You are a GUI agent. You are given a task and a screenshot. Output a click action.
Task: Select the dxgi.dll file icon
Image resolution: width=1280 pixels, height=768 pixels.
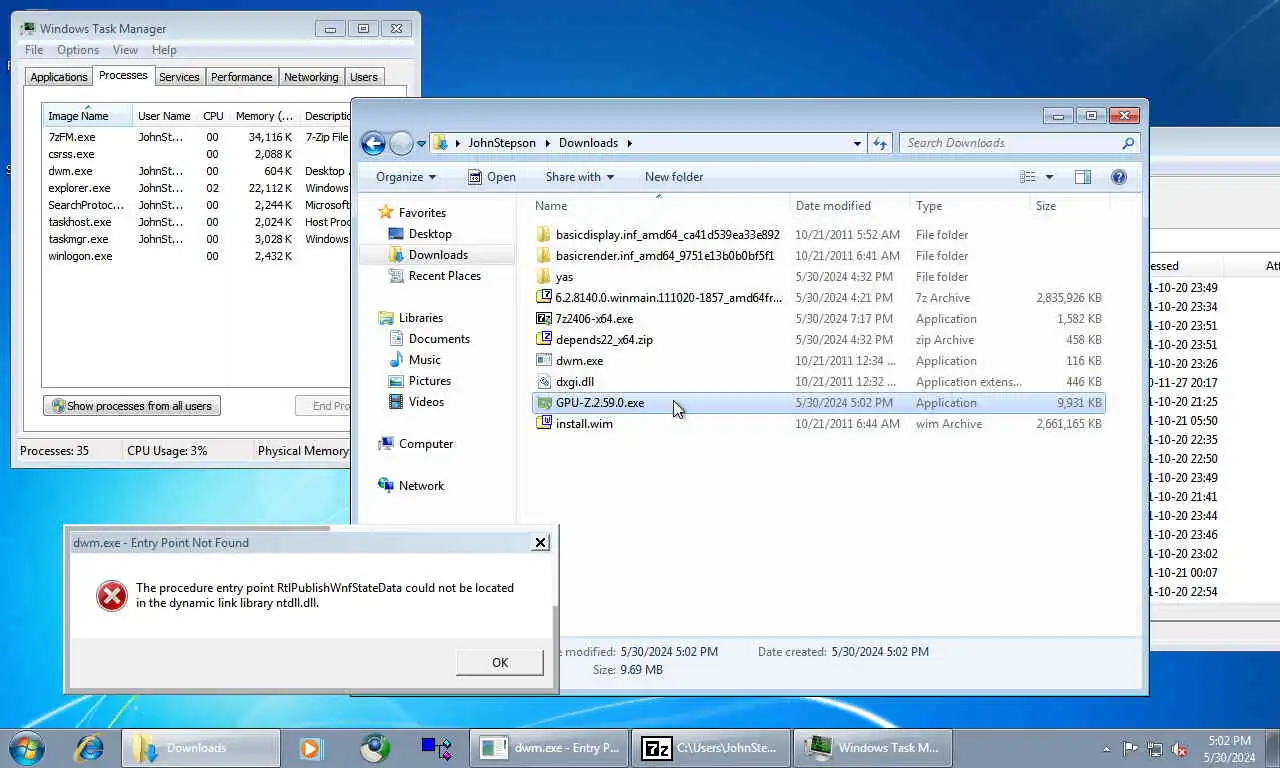544,382
